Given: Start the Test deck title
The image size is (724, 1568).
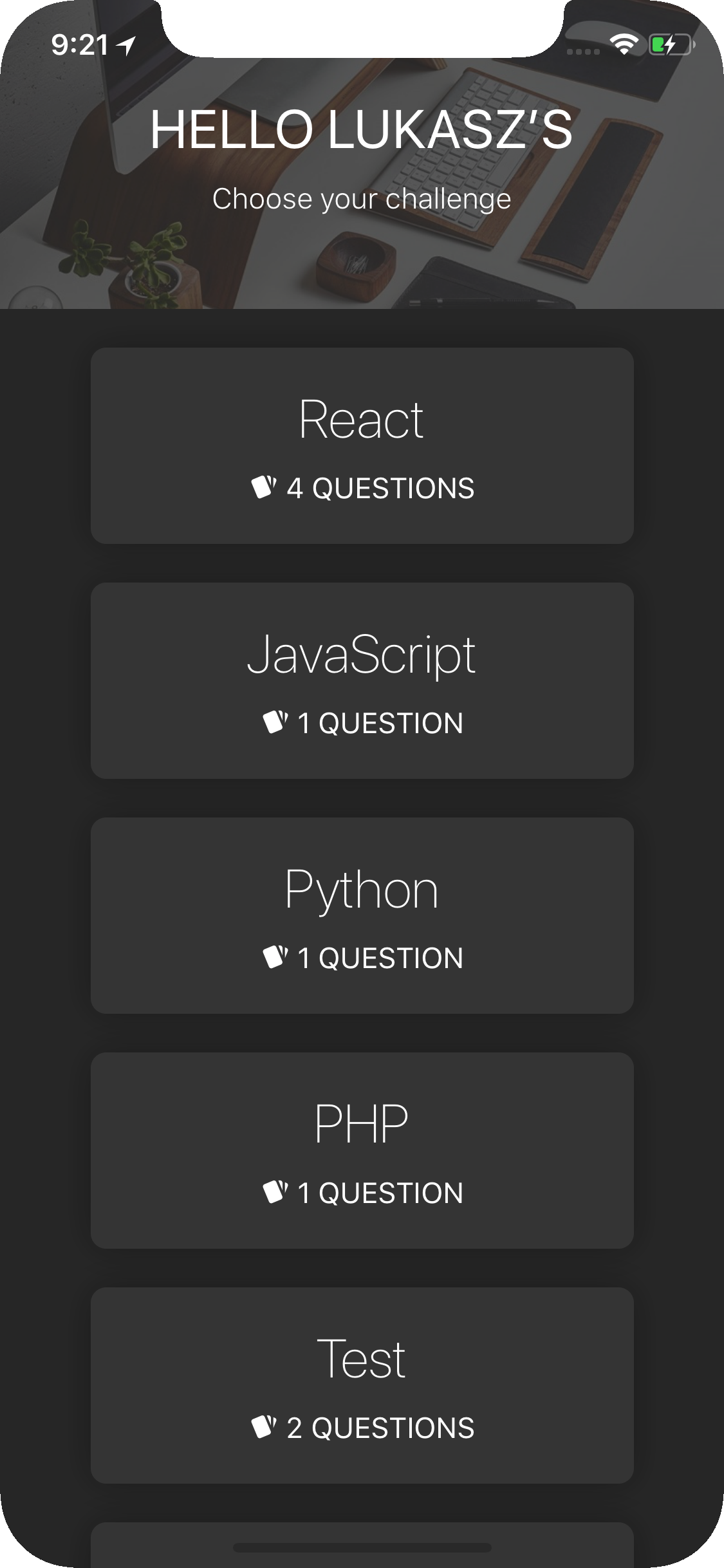Looking at the screenshot, I should [x=362, y=1359].
